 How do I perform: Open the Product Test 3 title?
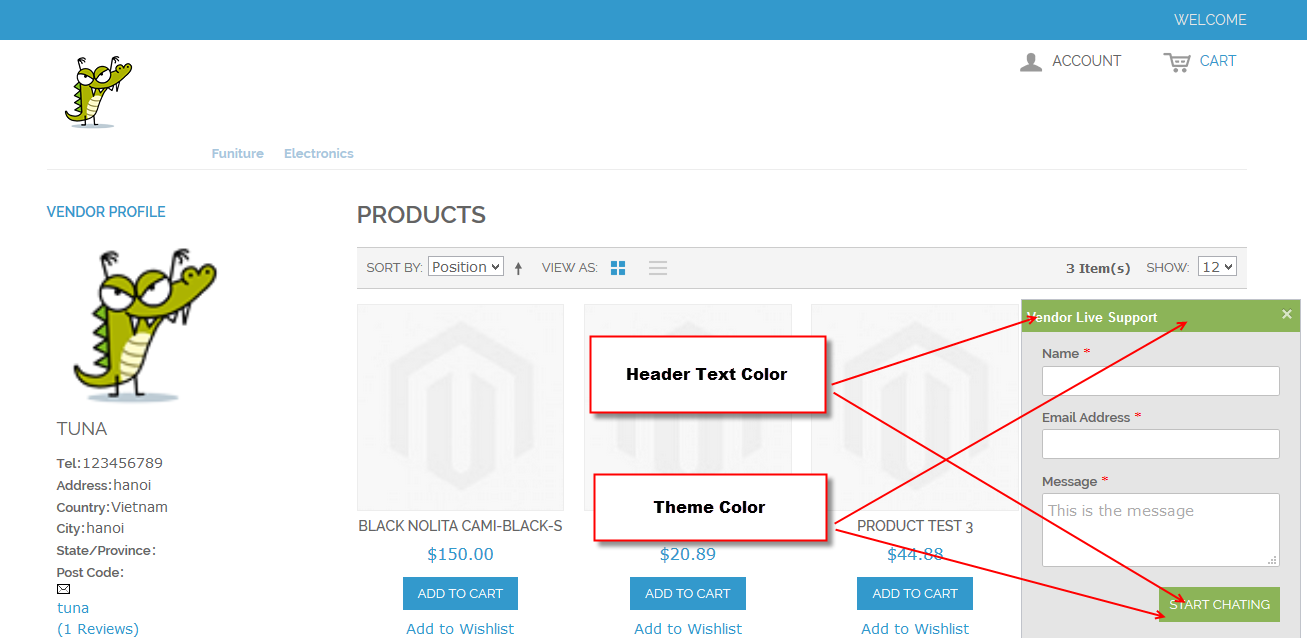[x=915, y=526]
